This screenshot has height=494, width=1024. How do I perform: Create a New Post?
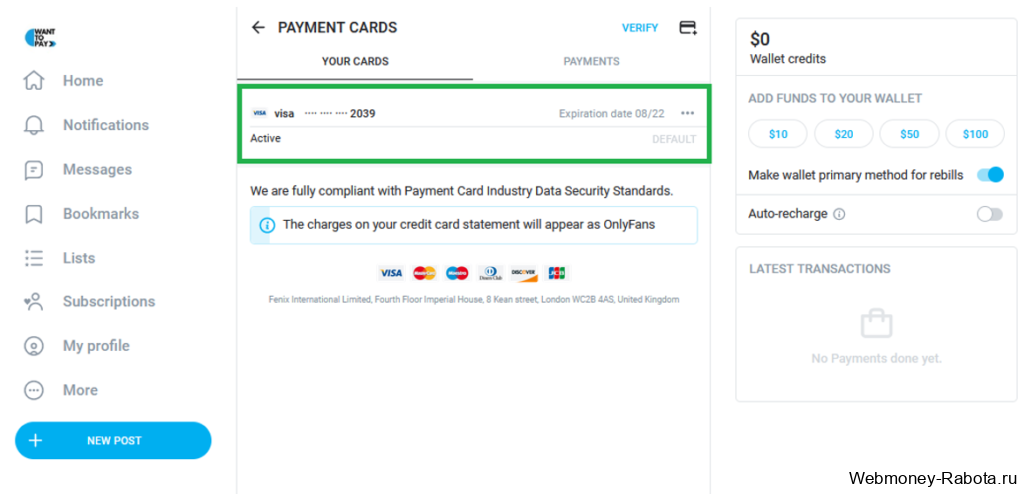[113, 440]
